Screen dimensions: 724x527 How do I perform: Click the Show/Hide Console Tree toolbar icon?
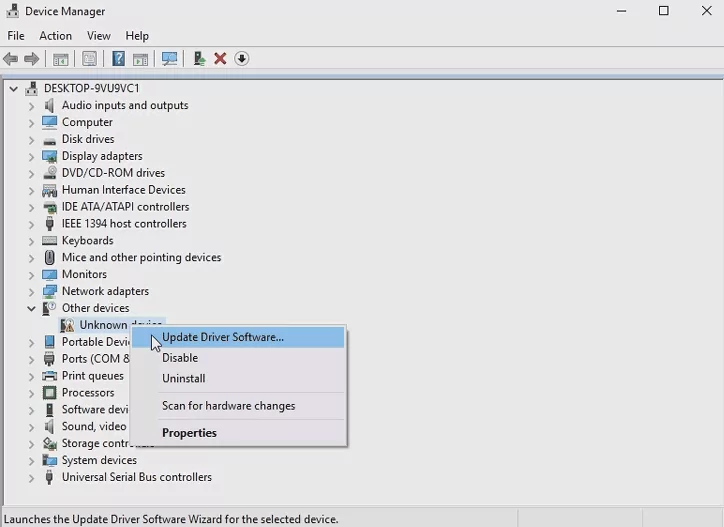[x=60, y=59]
